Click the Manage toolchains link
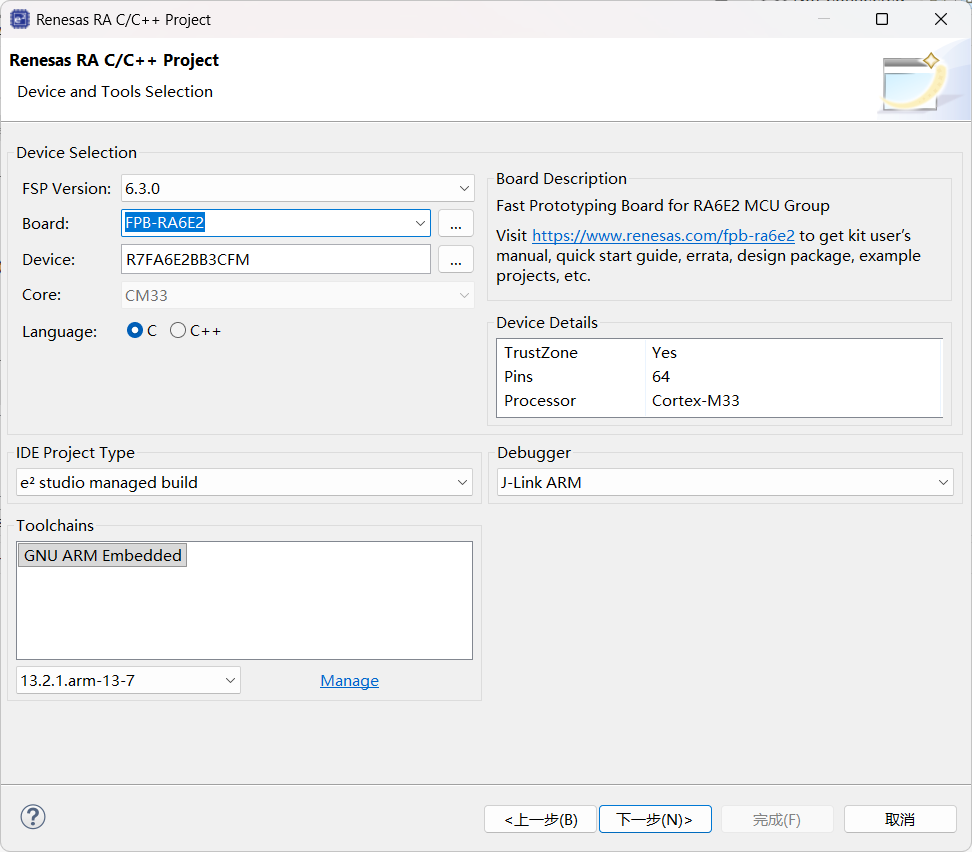Image resolution: width=972 pixels, height=852 pixels. point(349,680)
